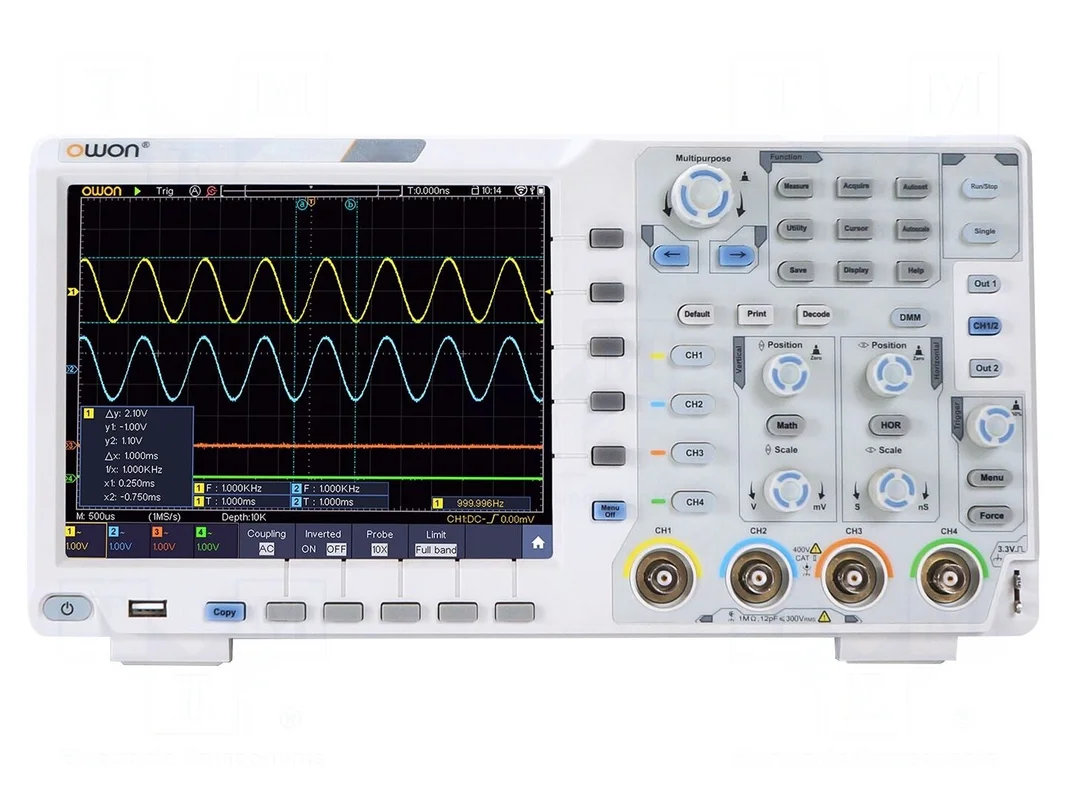This screenshot has height=800, width=1066.
Task: Click the 999.996Hz frequency counter readout
Action: [x=480, y=504]
